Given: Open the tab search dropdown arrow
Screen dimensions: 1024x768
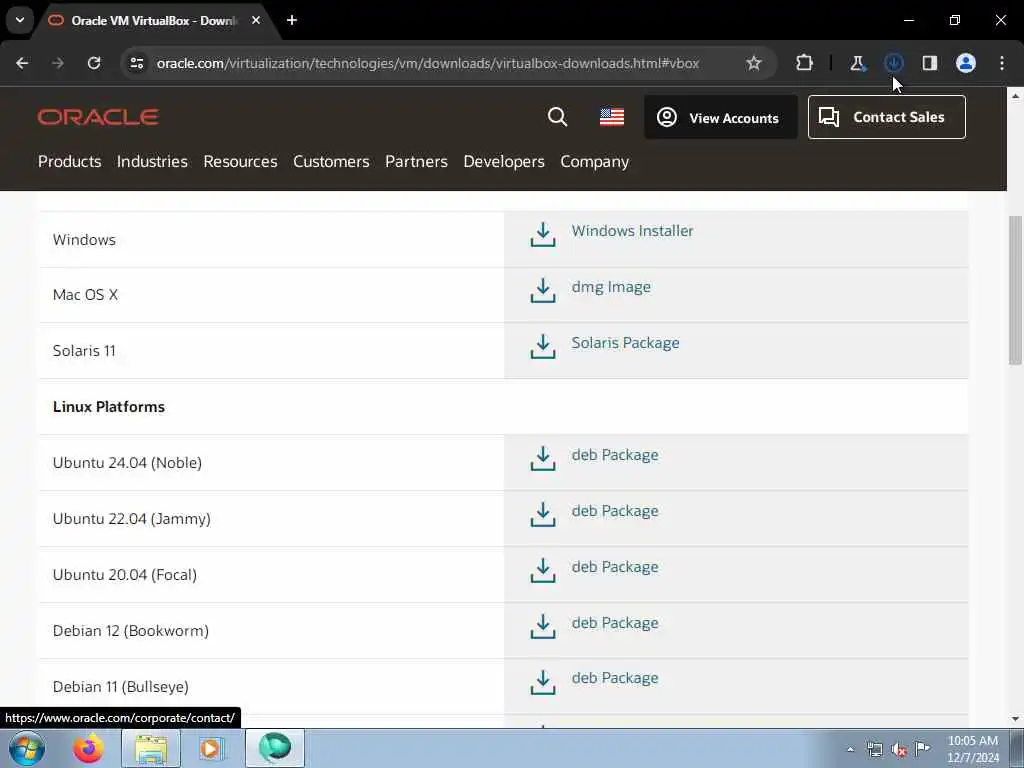Looking at the screenshot, I should [20, 20].
